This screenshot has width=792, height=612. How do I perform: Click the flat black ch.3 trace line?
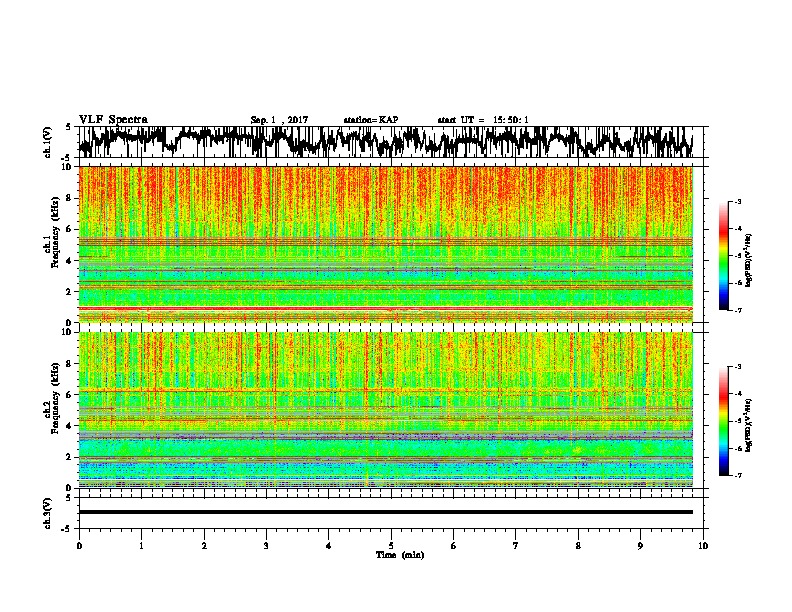click(x=385, y=512)
